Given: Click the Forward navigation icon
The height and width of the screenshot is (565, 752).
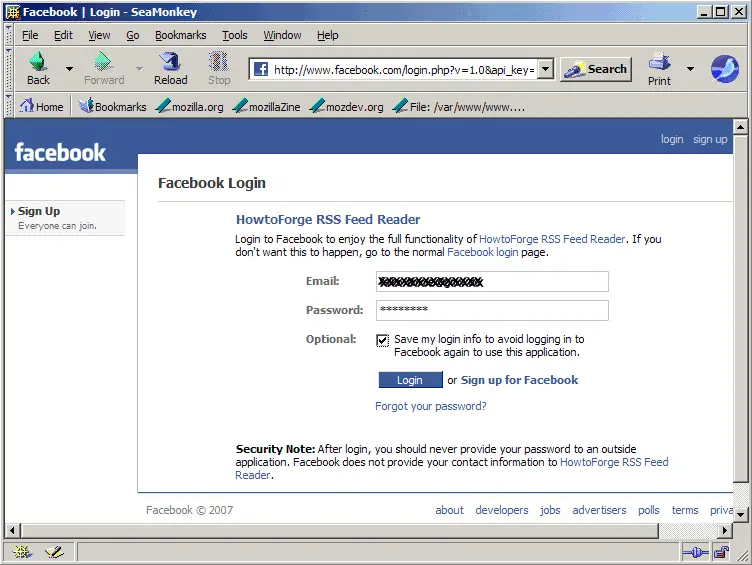Looking at the screenshot, I should click(103, 61).
